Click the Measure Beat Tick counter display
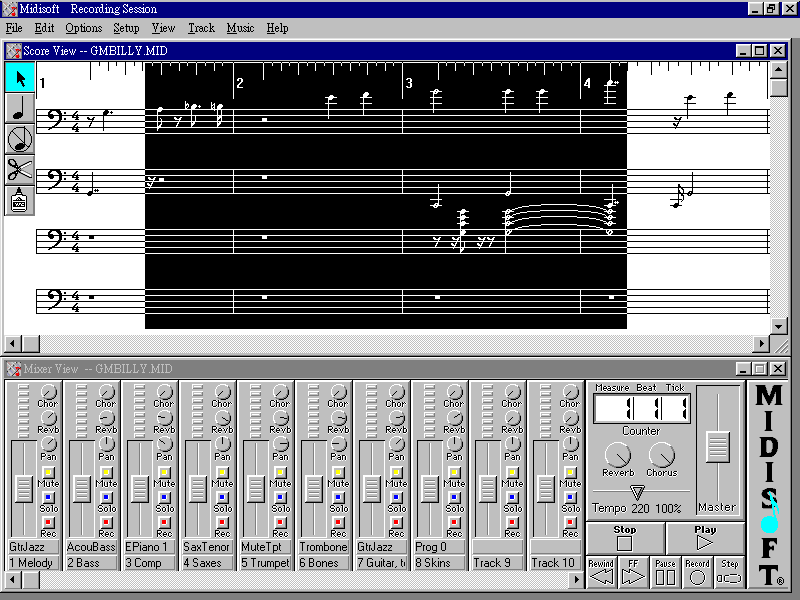Image resolution: width=800 pixels, height=600 pixels. (x=640, y=409)
